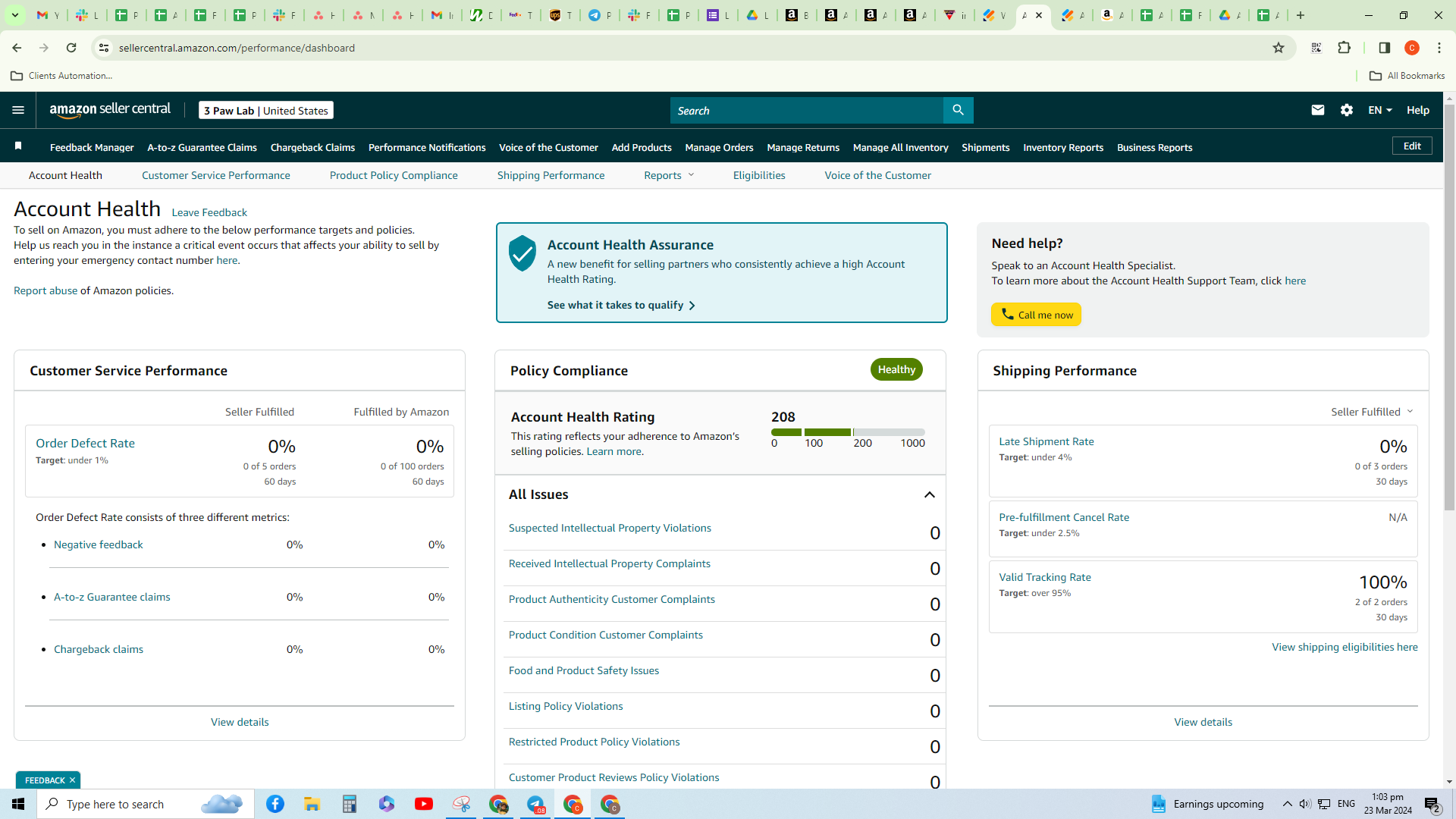Open Listing Policy Violations
1456x819 pixels.
coord(566,706)
